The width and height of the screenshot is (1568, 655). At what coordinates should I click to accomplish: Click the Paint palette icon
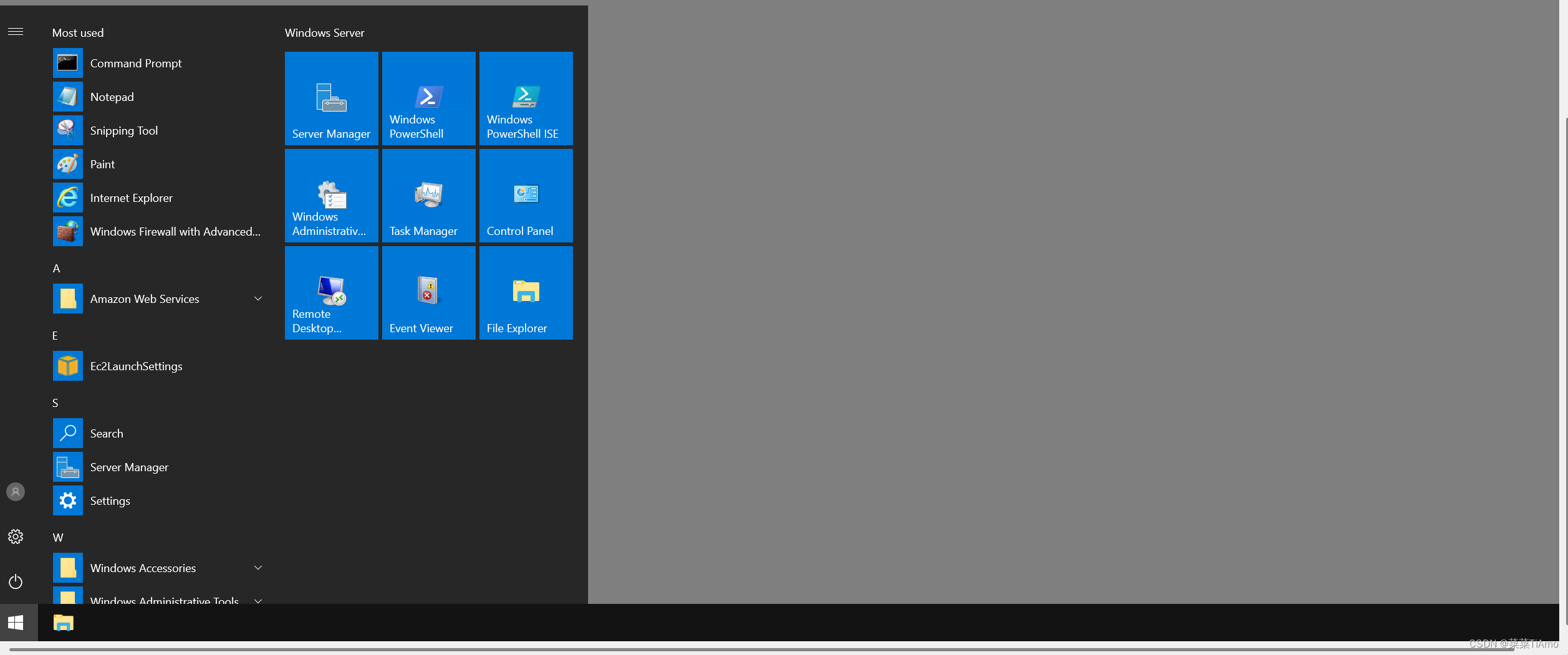(68, 164)
